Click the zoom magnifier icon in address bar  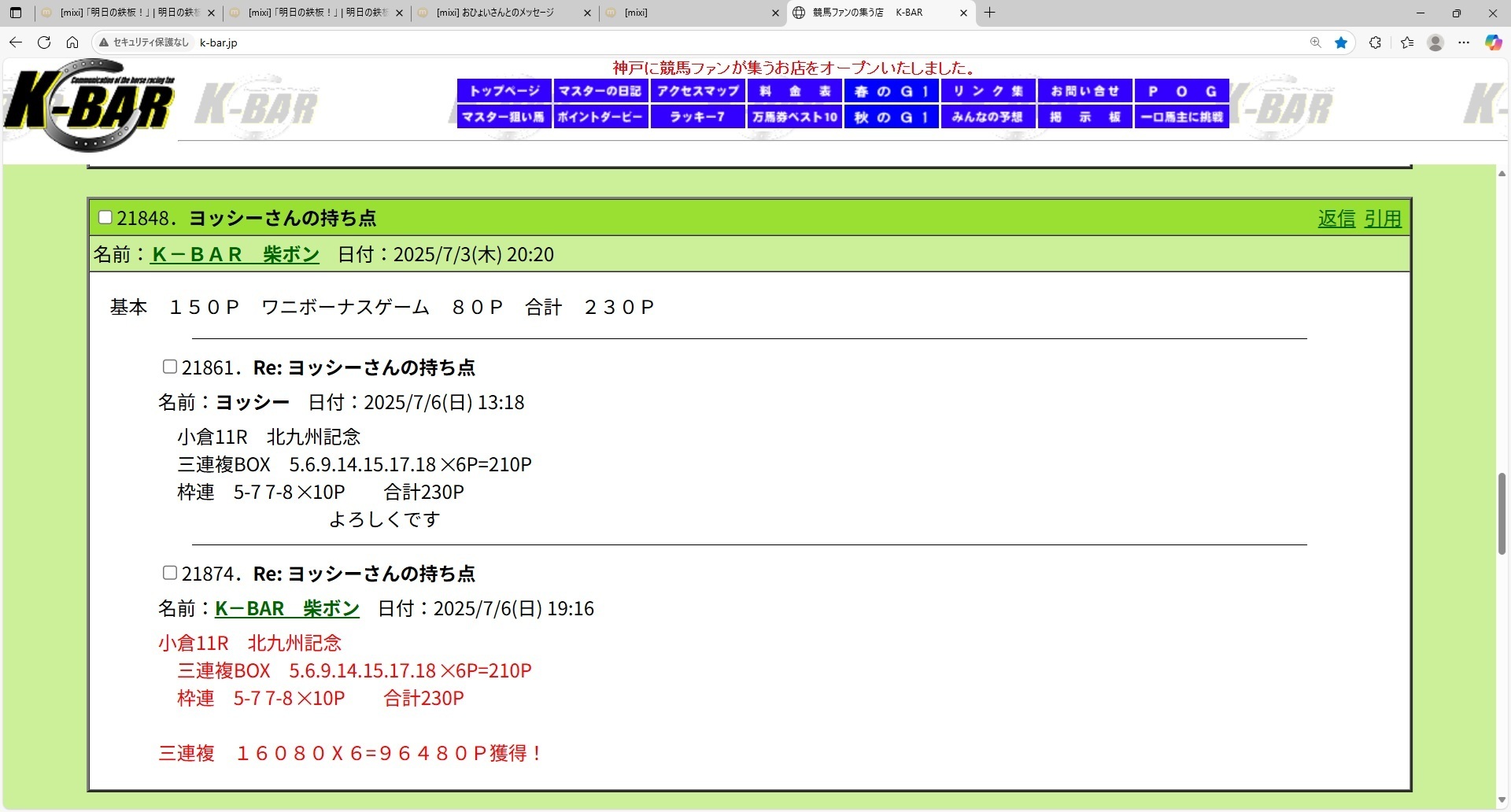1315,42
